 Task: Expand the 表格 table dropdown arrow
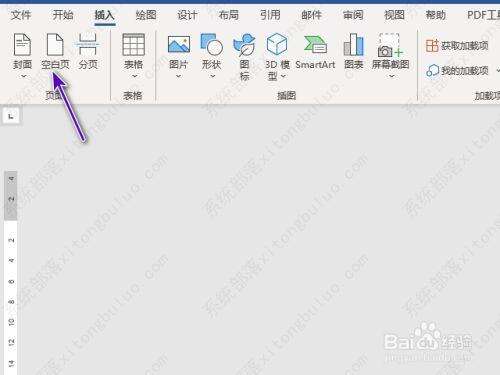pyautogui.click(x=134, y=76)
